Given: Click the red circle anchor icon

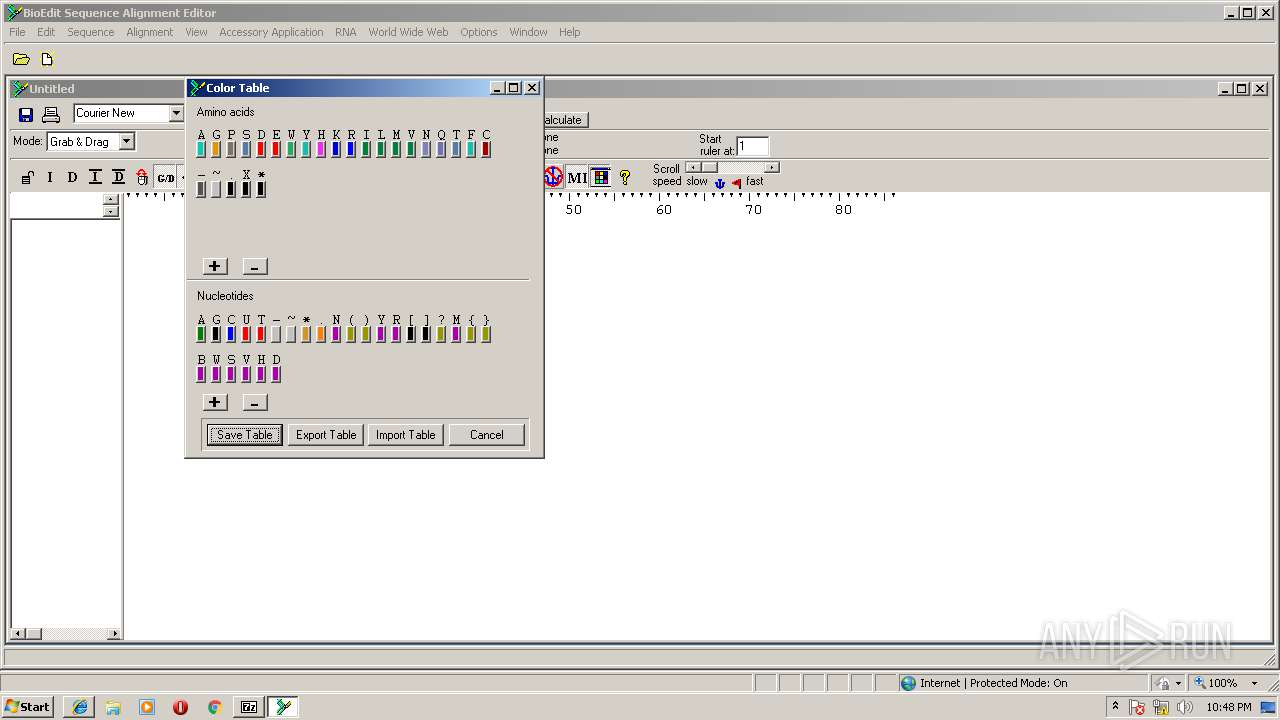Looking at the screenshot, I should point(553,177).
